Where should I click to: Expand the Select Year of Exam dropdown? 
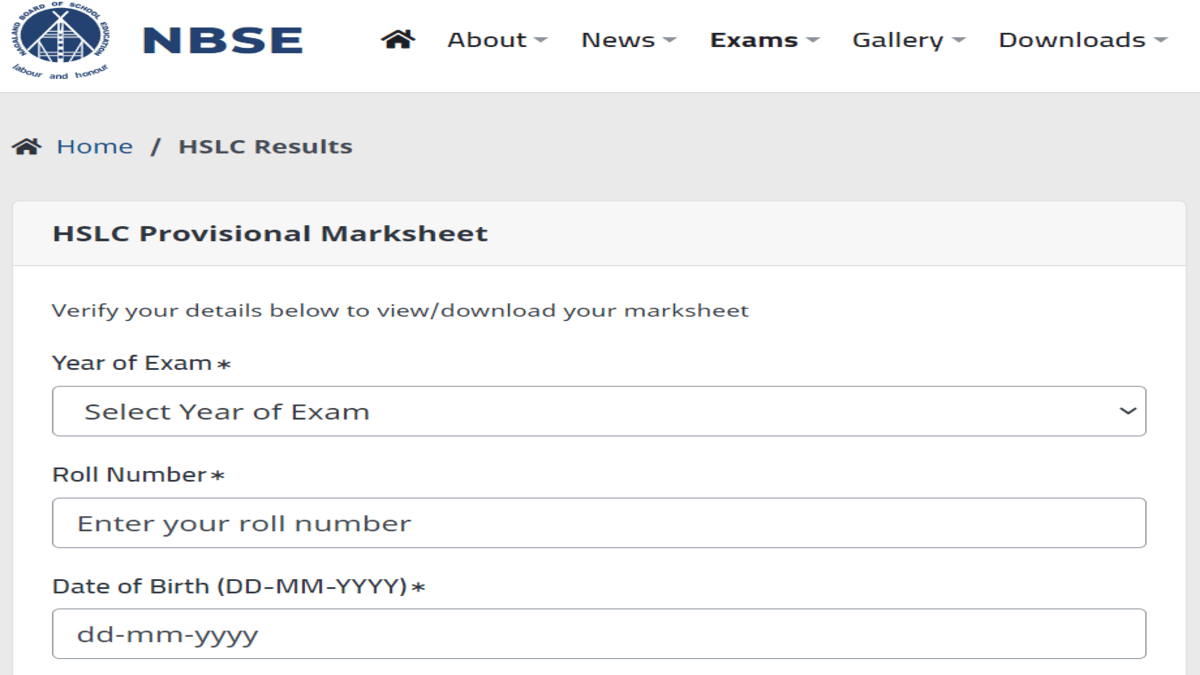[x=599, y=411]
